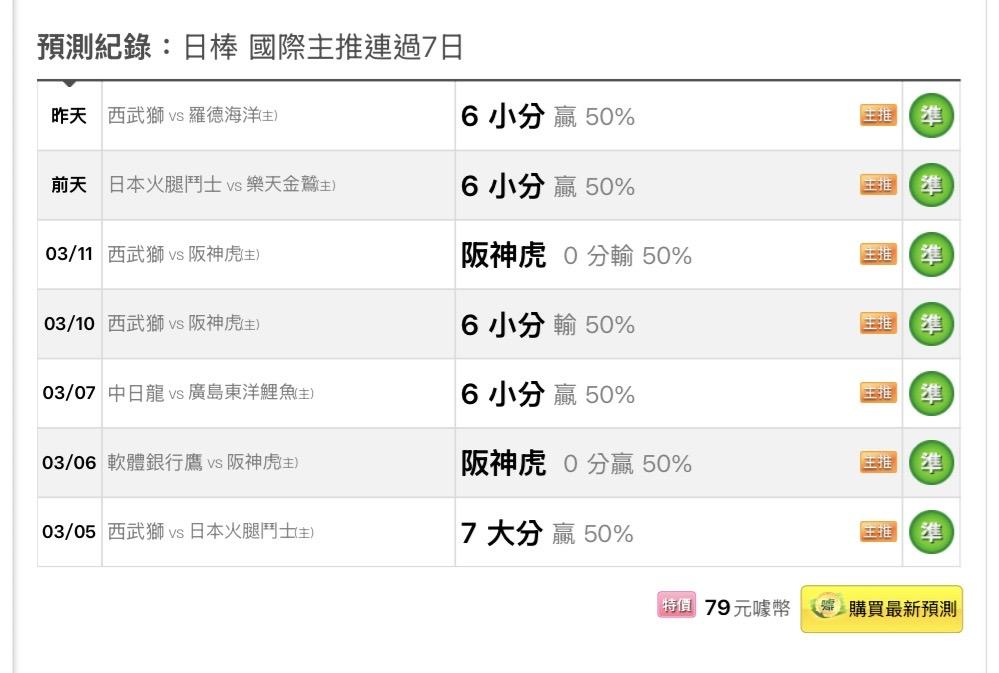Image resolution: width=999 pixels, height=673 pixels.
Task: Click the green 準 icon for 03/10
Action: tap(931, 324)
